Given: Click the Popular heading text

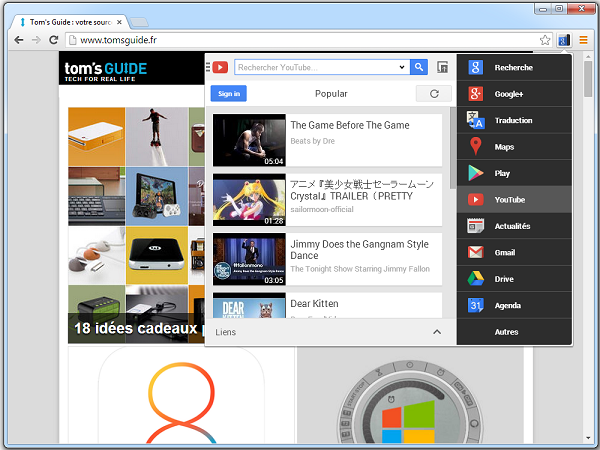Looking at the screenshot, I should tap(331, 94).
